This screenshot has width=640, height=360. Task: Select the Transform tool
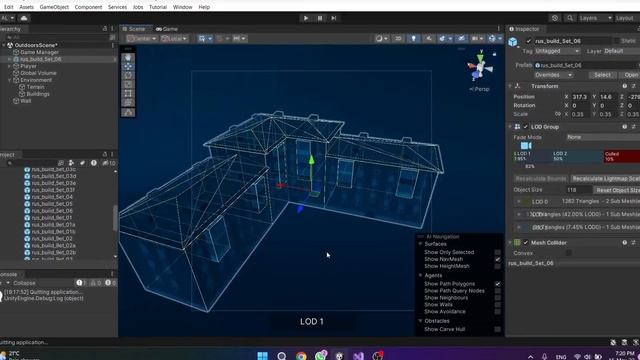[128, 102]
